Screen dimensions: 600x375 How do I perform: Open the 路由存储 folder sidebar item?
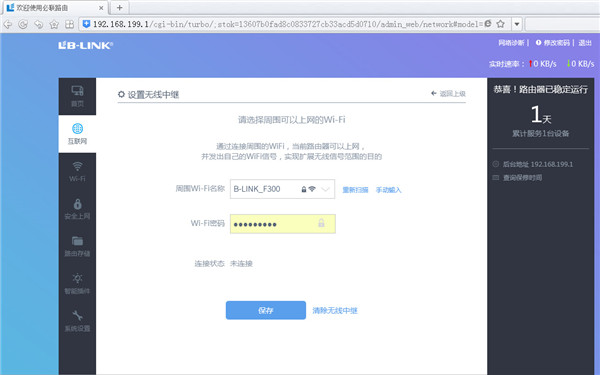(77, 246)
